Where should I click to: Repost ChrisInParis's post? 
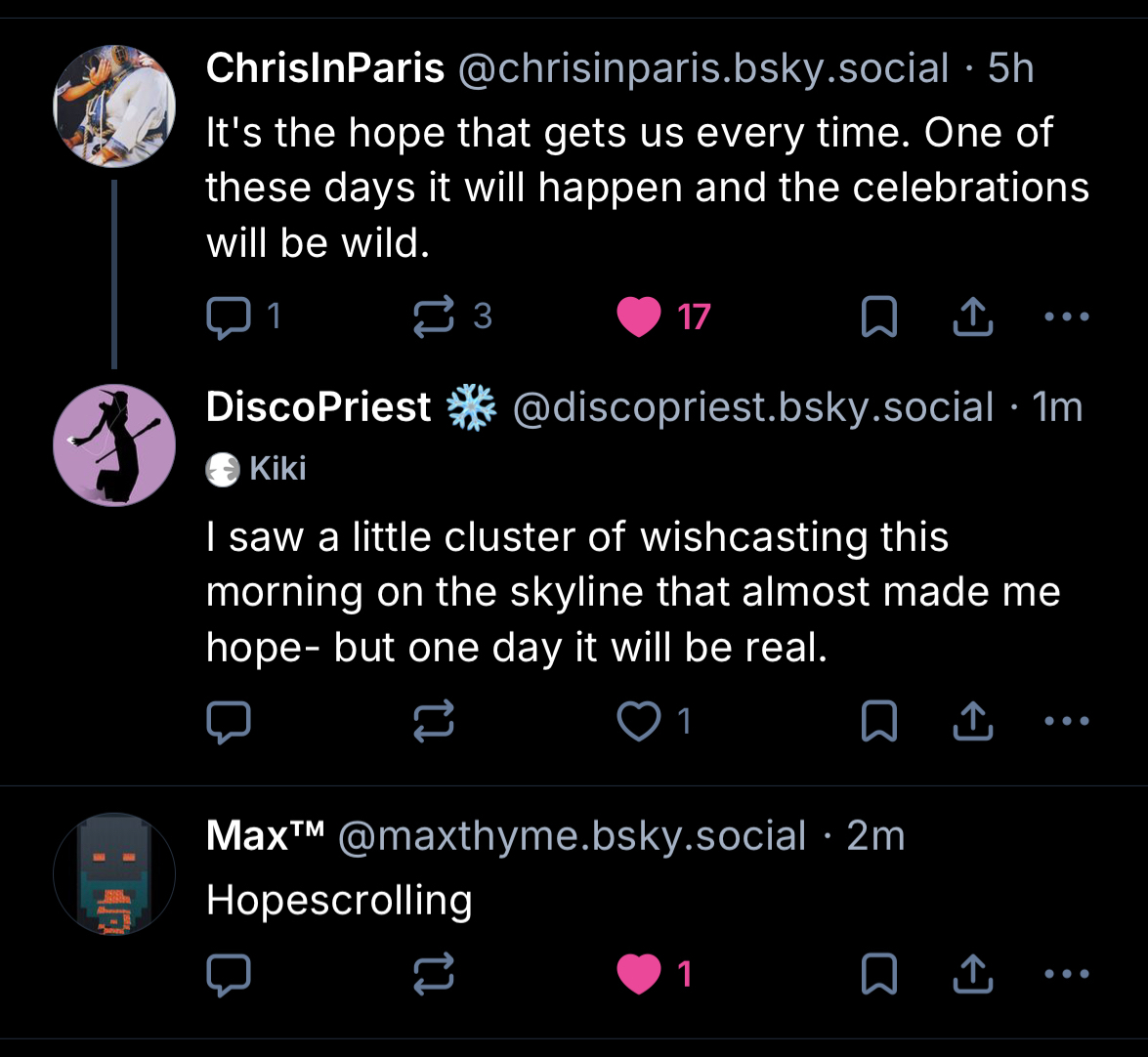coord(434,317)
